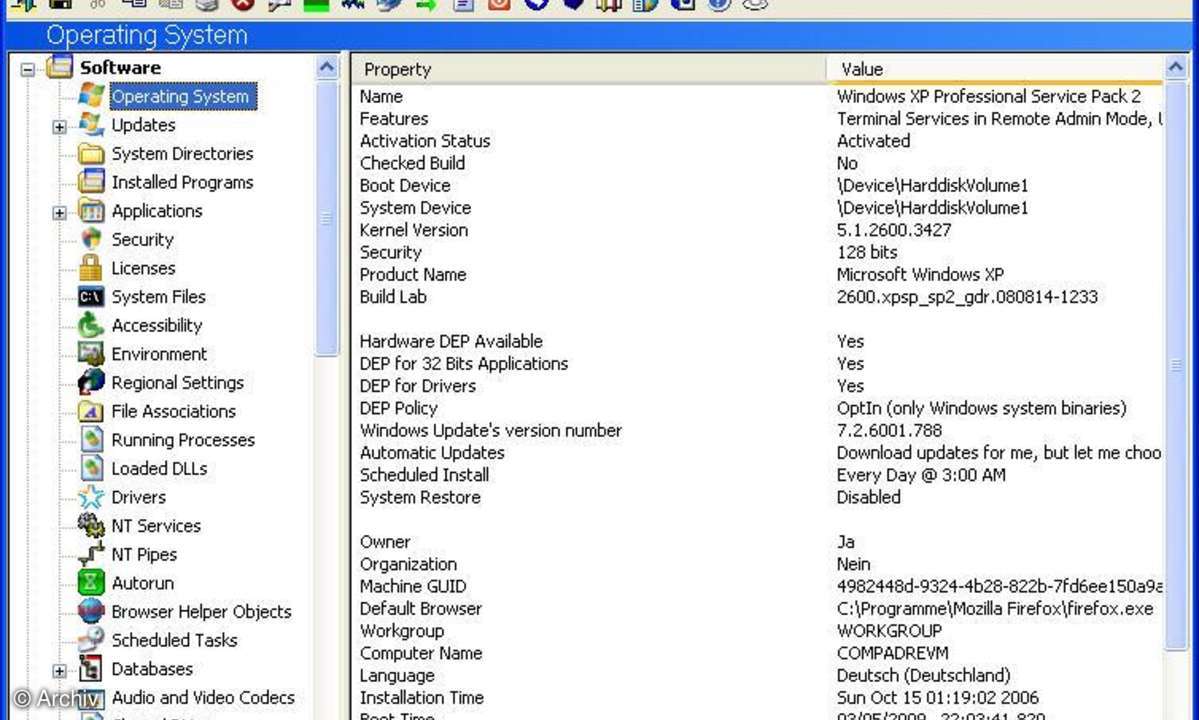Click the Accessibility icon
This screenshot has height=720, width=1199.
[91, 325]
